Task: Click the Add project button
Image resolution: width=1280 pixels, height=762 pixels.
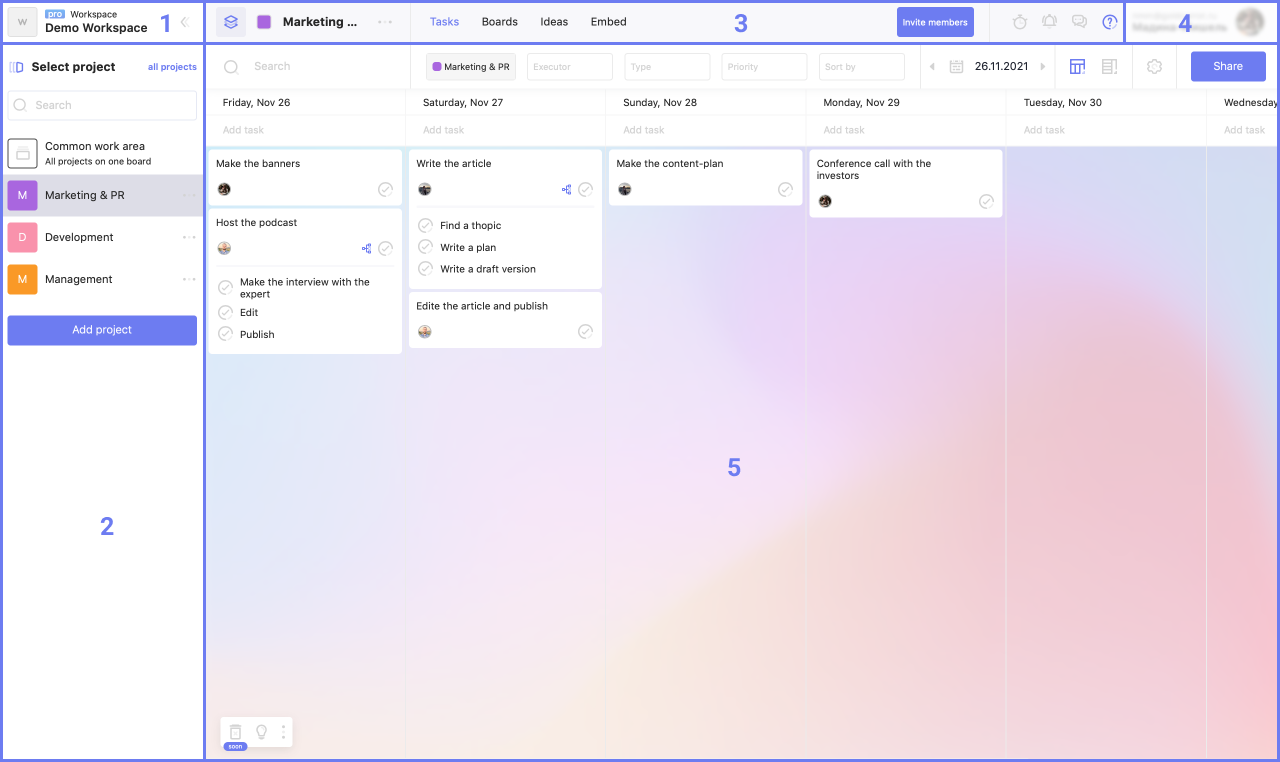Action: point(102,330)
